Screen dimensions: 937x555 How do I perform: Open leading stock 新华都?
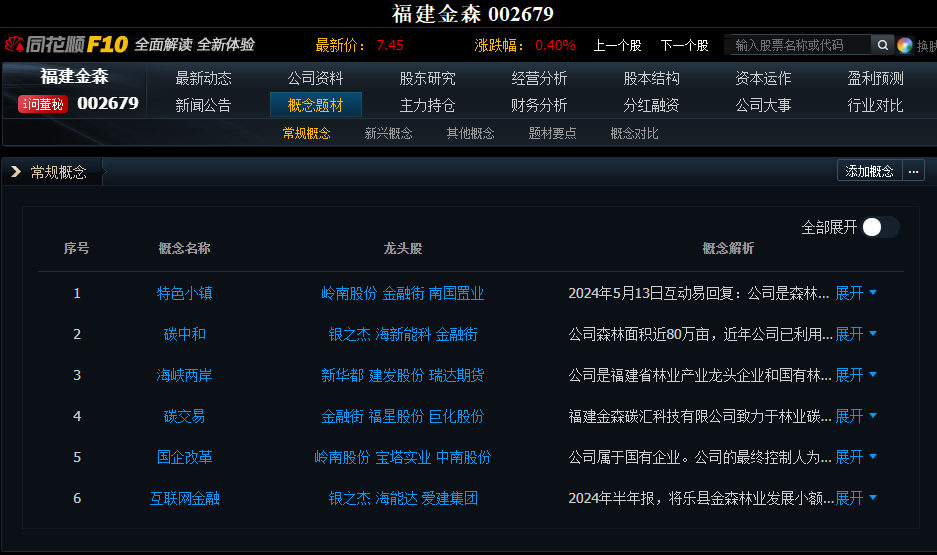[342, 375]
